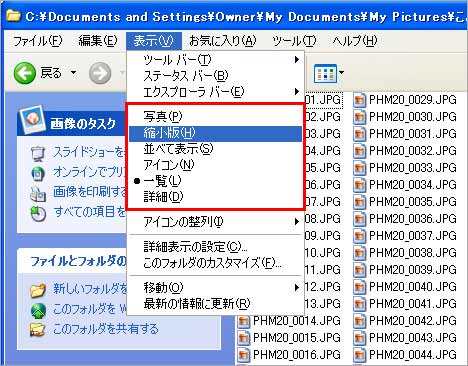Click 最新の情報に更新(R) refresh entry

pos(215,304)
